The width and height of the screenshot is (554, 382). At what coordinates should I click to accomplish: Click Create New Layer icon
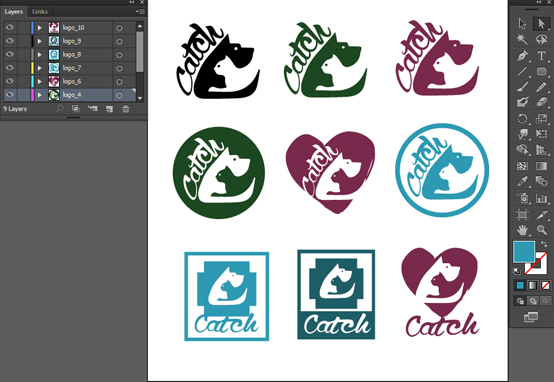(x=109, y=109)
